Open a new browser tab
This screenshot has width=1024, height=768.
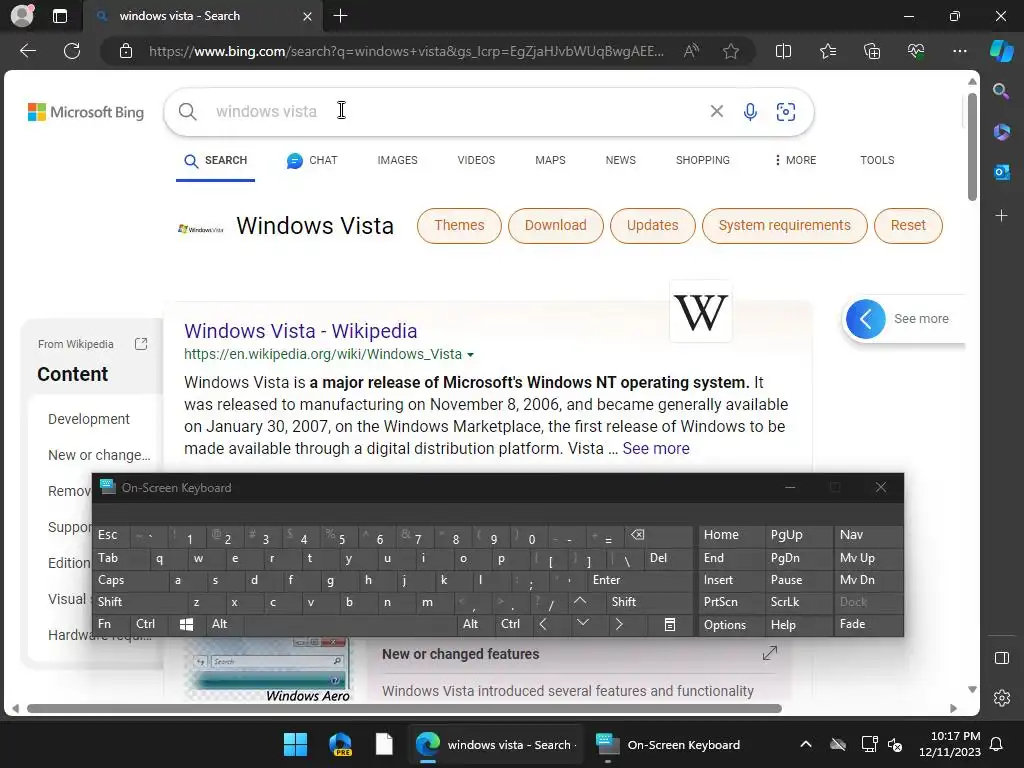click(340, 16)
